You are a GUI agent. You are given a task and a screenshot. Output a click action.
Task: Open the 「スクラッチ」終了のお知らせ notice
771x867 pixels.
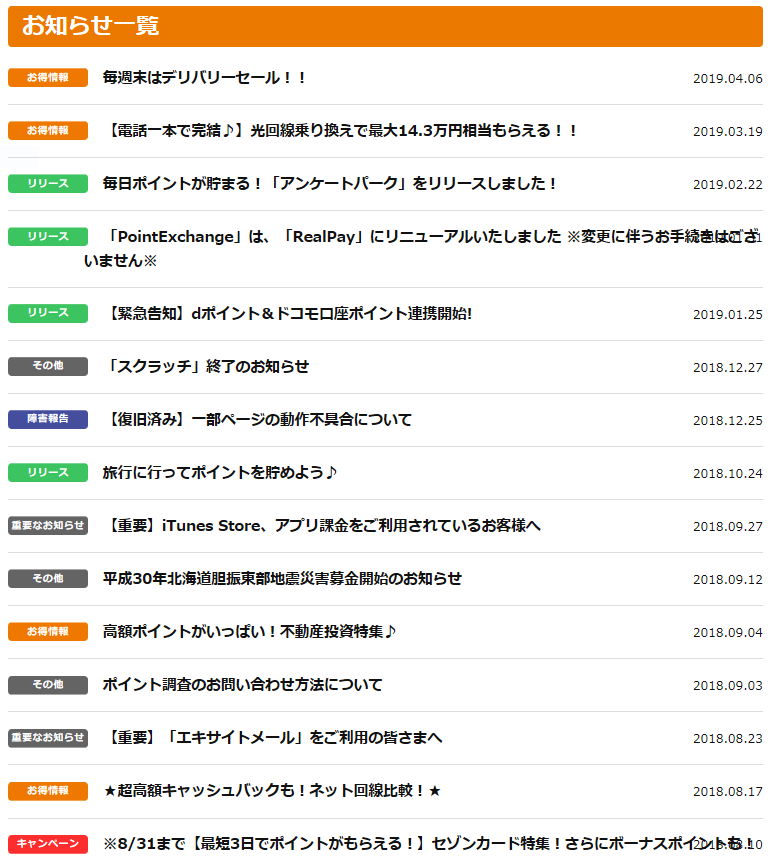click(206, 367)
